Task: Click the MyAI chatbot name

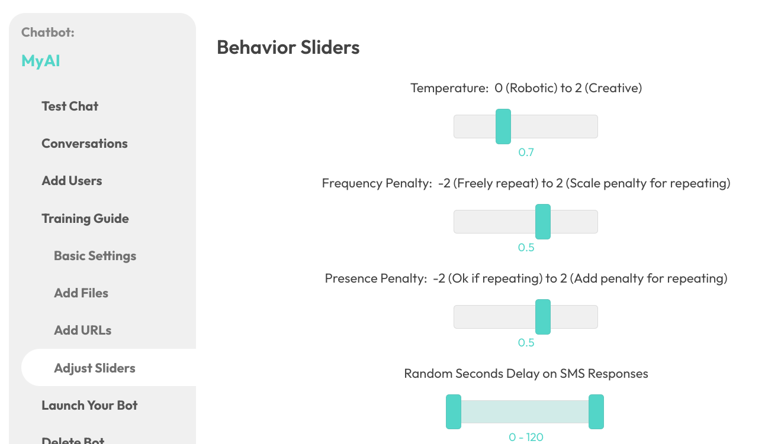Action: tap(41, 61)
